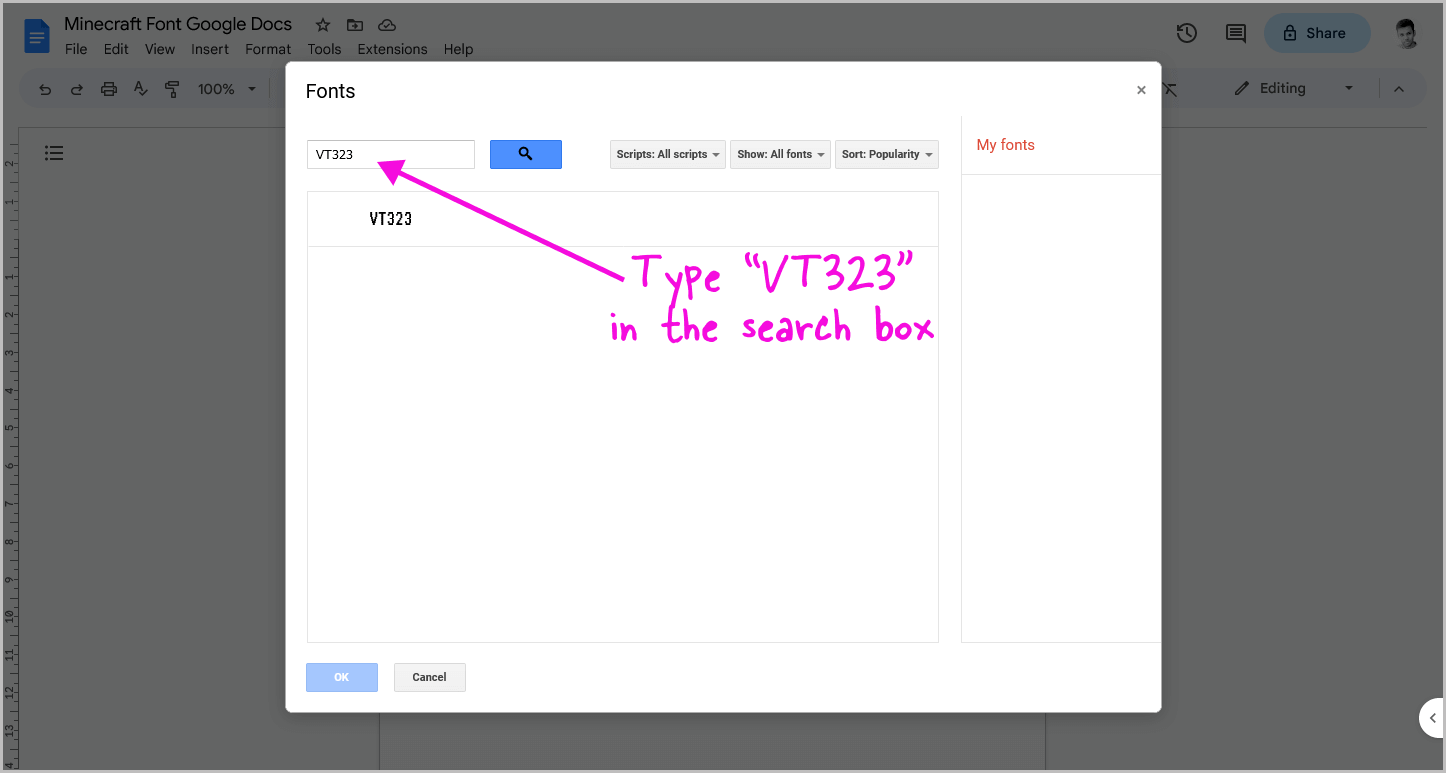Click the Cancel button

pos(429,677)
